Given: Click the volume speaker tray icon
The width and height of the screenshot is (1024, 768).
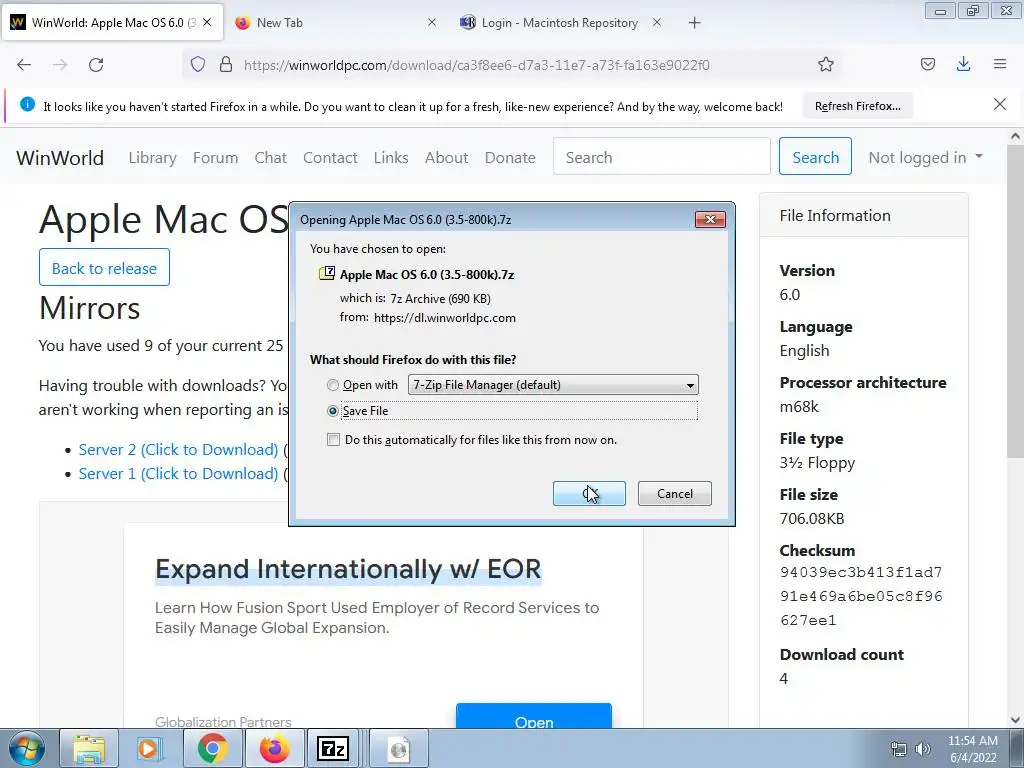Looking at the screenshot, I should coord(923,749).
